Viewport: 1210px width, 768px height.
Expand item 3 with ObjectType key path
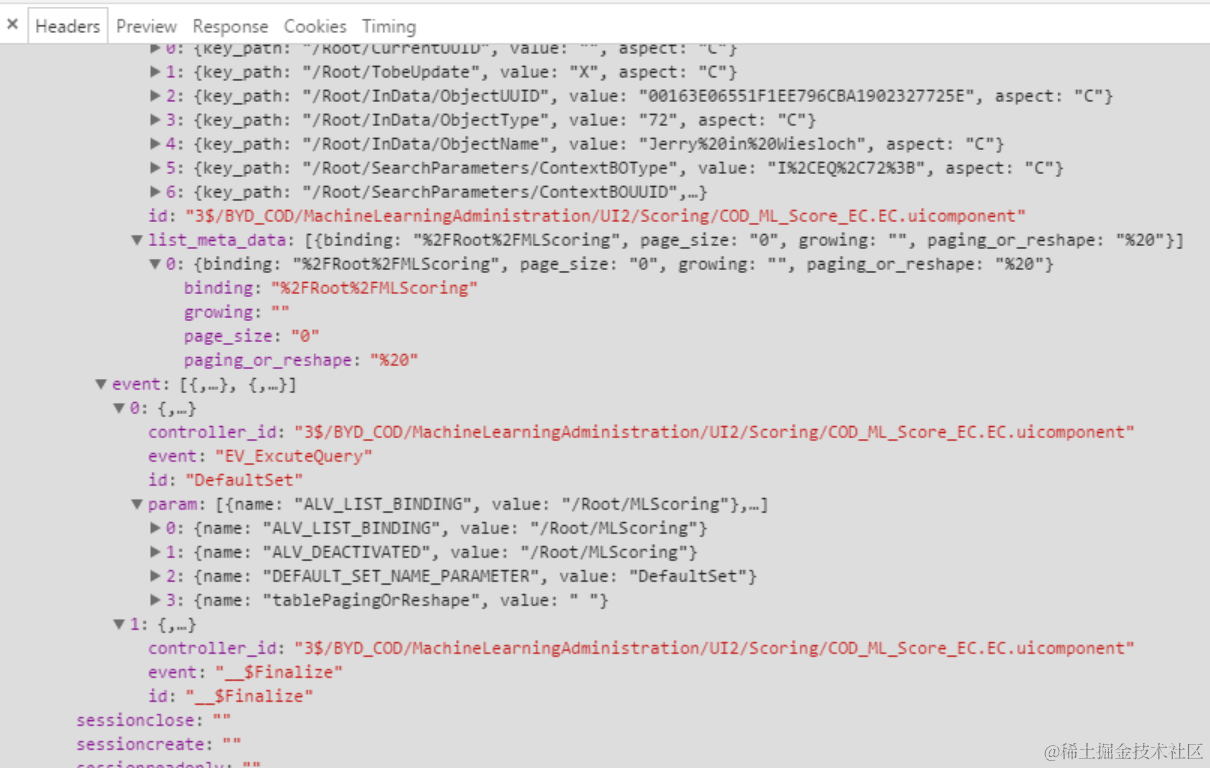click(x=155, y=120)
